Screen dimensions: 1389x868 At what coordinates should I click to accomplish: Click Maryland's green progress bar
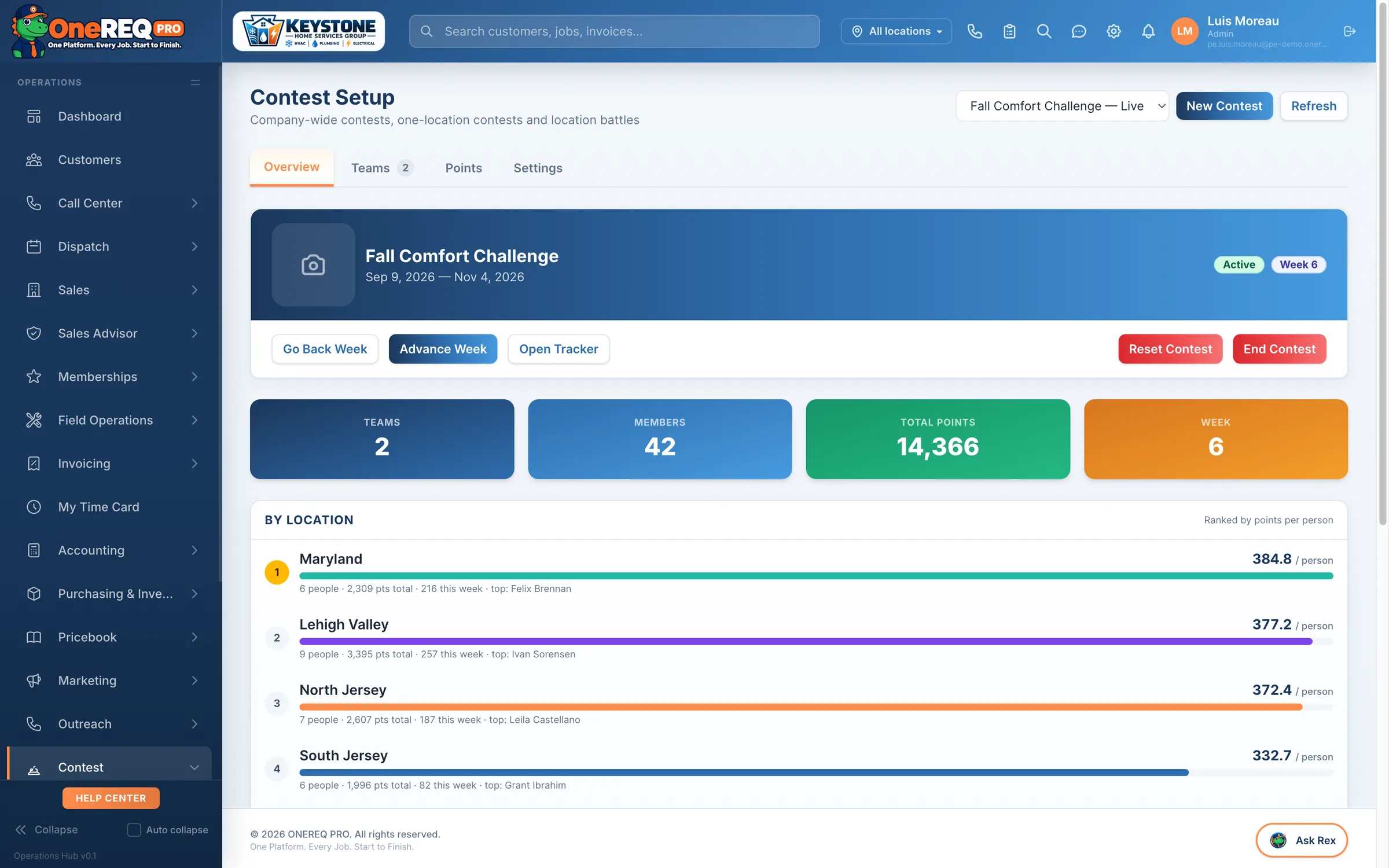816,576
